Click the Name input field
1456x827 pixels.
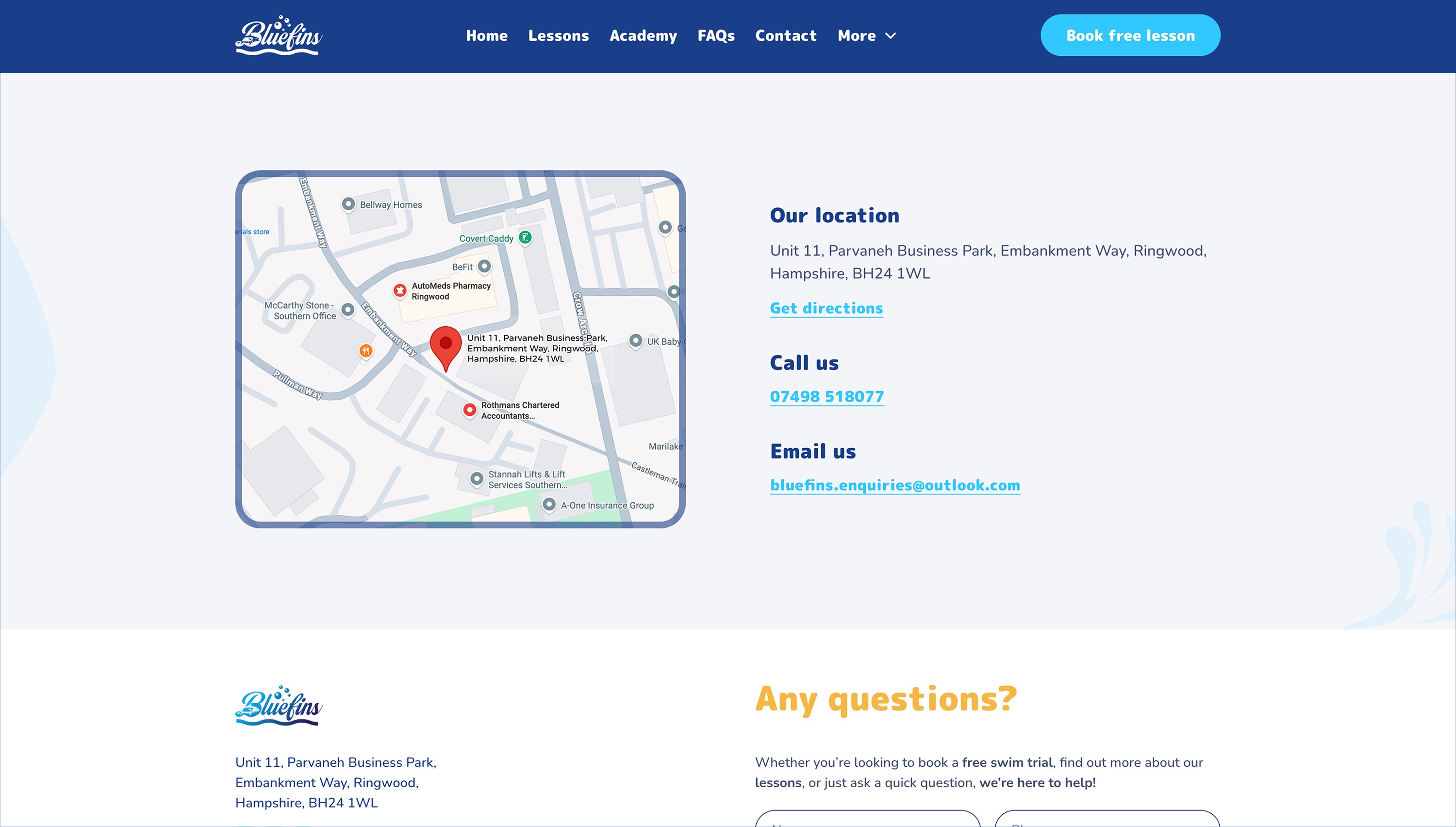coord(867,822)
